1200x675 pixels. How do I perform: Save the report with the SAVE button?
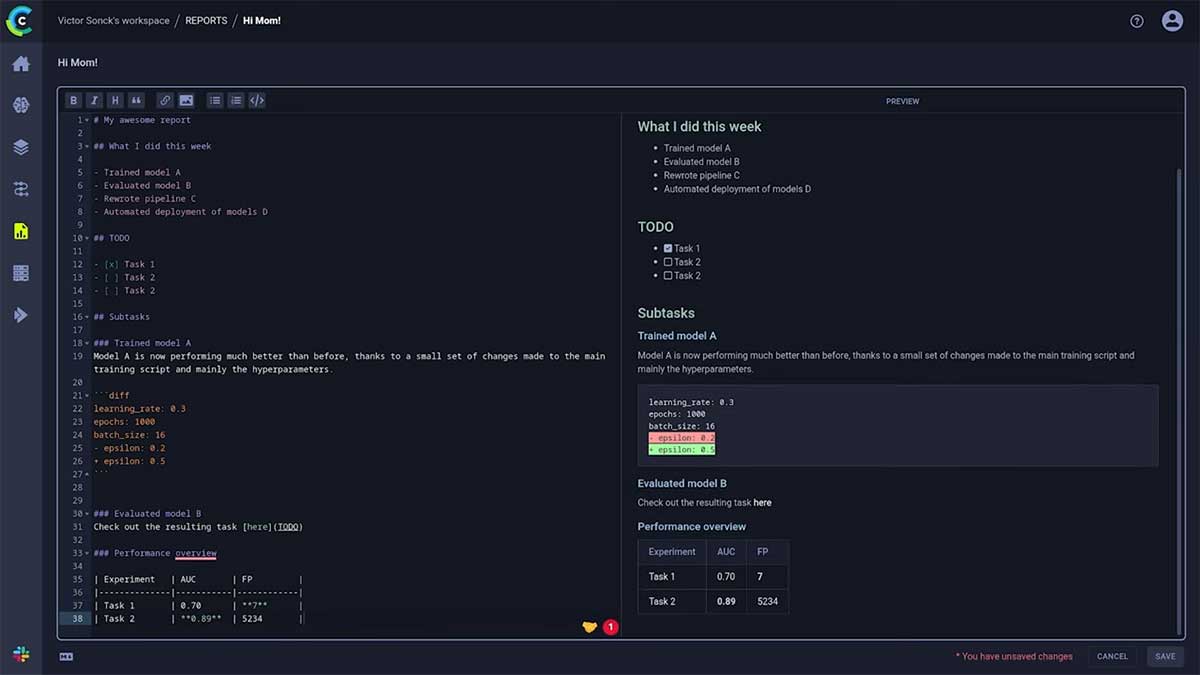(x=1165, y=656)
